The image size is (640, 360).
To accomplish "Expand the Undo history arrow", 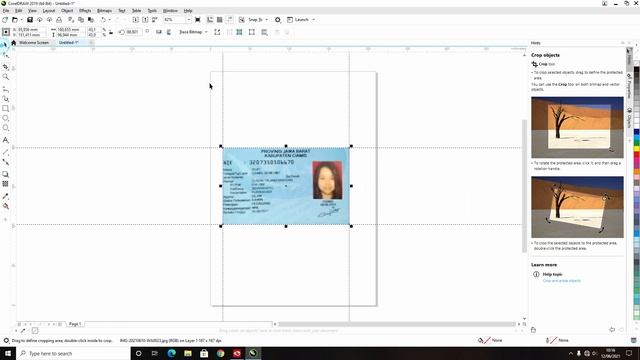I will tap(109, 20).
